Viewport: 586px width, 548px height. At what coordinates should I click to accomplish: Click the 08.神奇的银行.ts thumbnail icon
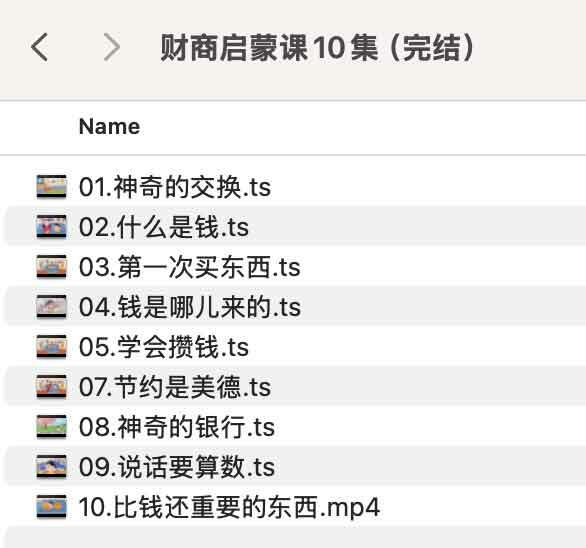[52, 427]
